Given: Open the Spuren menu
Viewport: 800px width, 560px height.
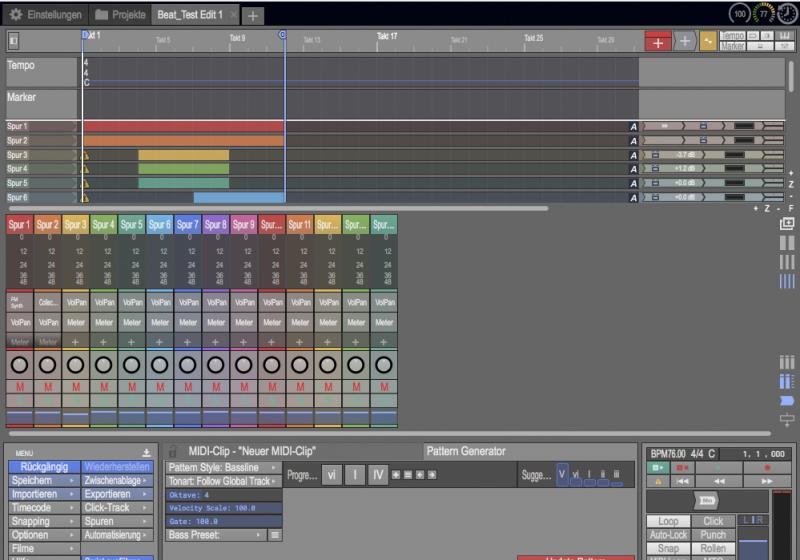Looking at the screenshot, I should [x=117, y=521].
